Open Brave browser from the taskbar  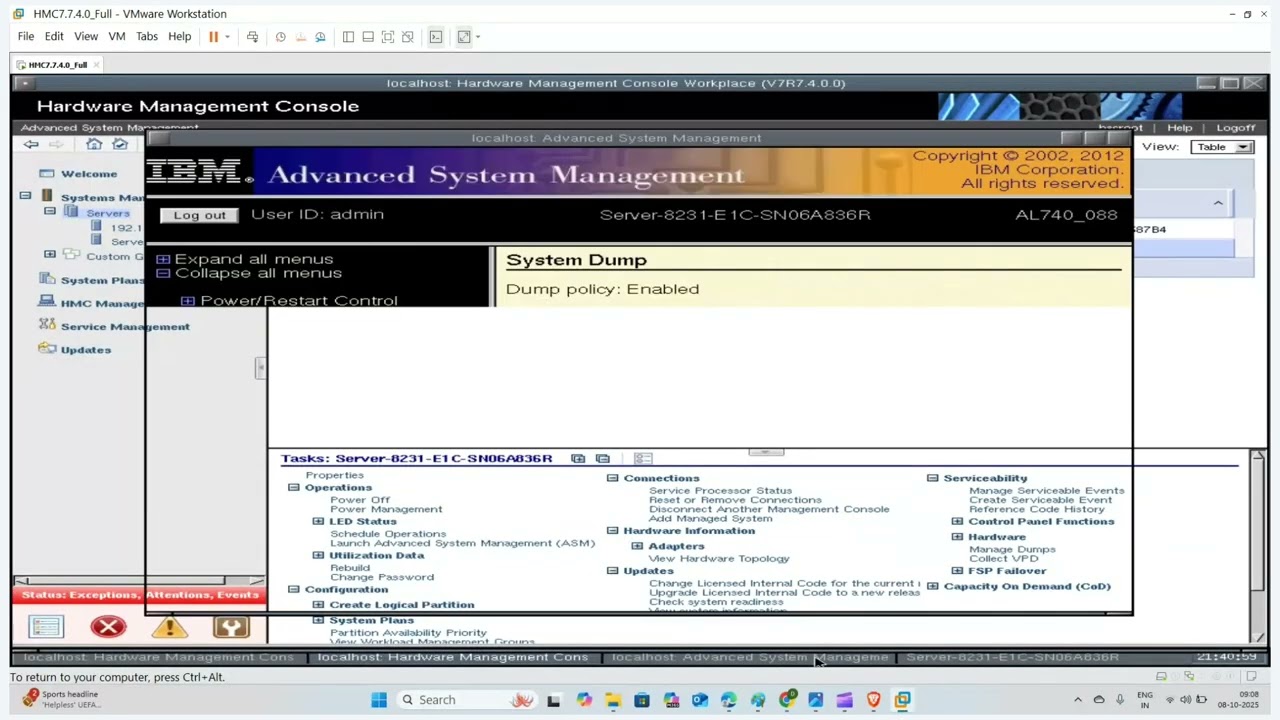pyautogui.click(x=873, y=700)
